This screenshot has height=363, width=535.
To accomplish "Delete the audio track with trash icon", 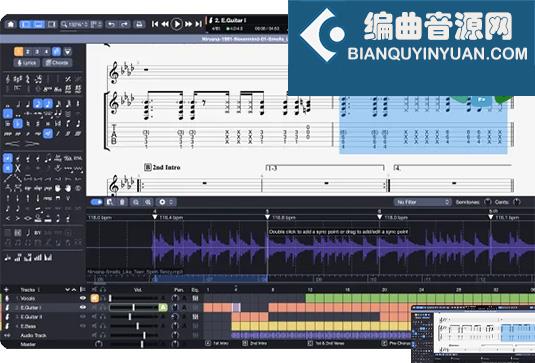I will 122,202.
